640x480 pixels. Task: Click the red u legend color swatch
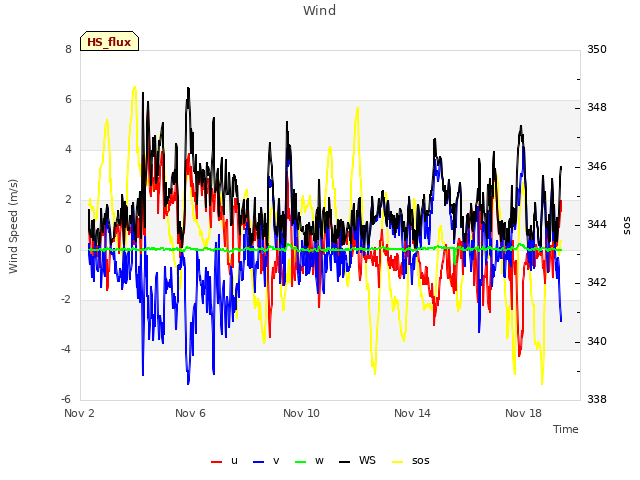coord(216,462)
